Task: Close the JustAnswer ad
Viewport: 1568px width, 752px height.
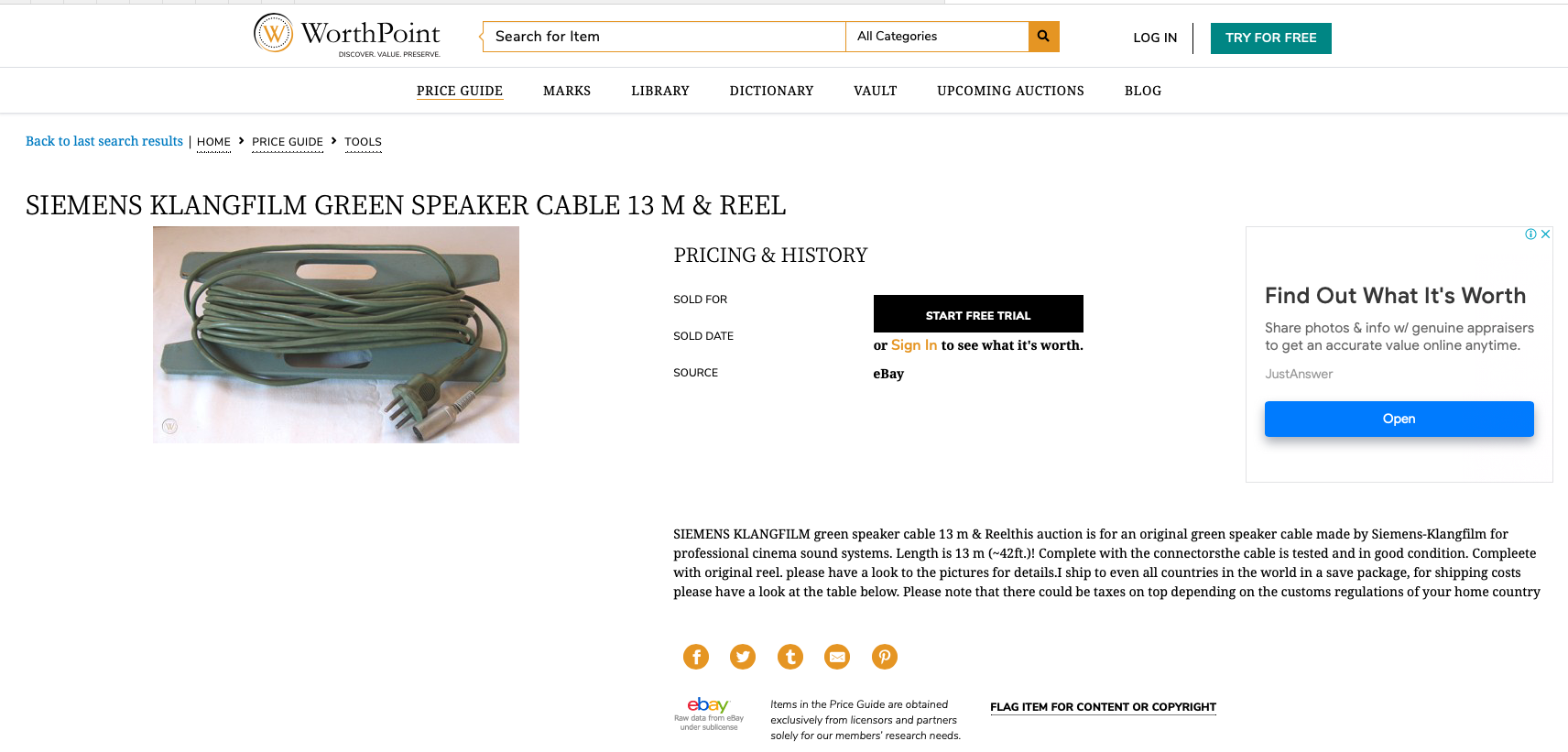Action: tap(1546, 234)
